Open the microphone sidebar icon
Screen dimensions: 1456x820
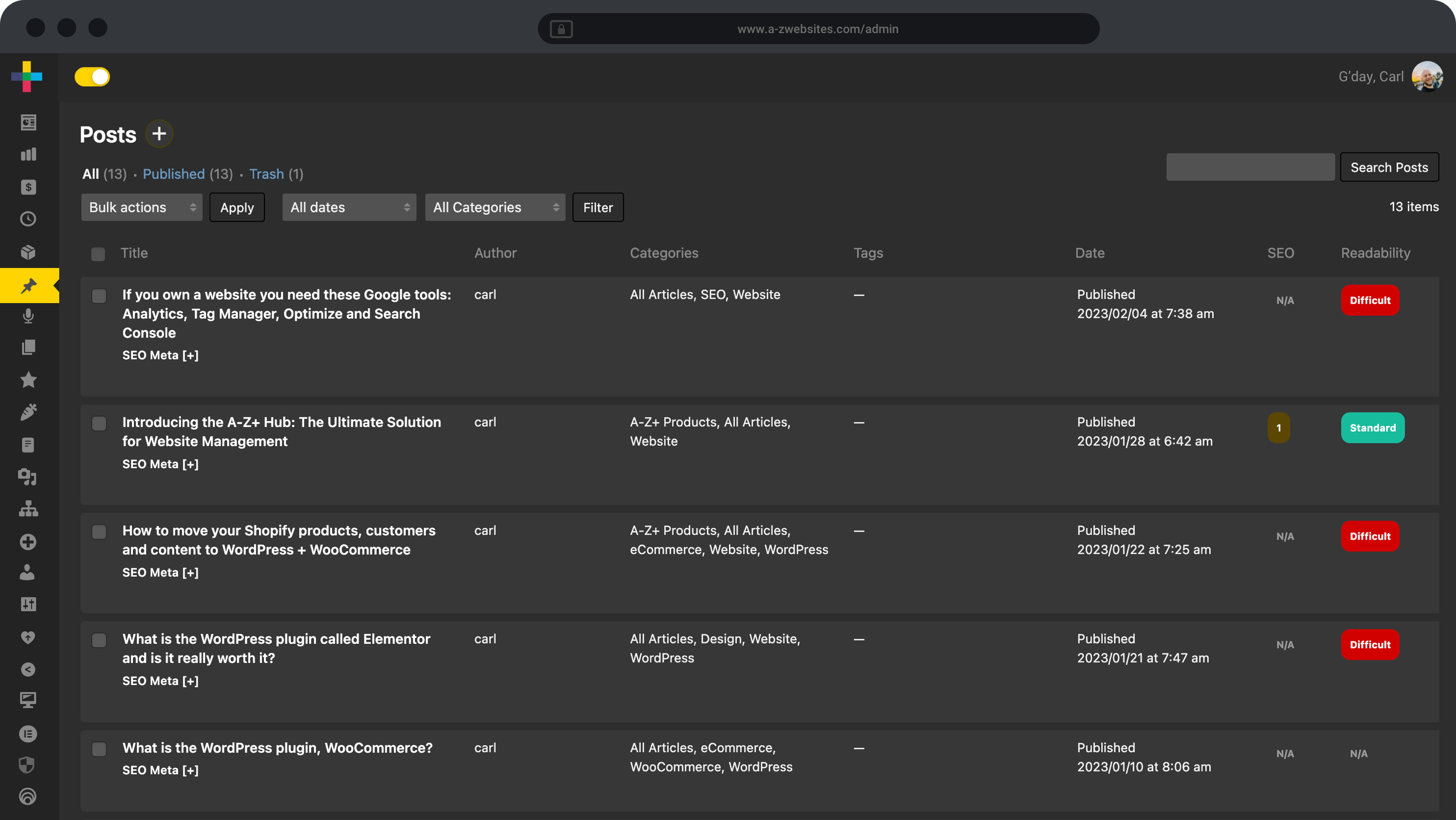[x=28, y=316]
